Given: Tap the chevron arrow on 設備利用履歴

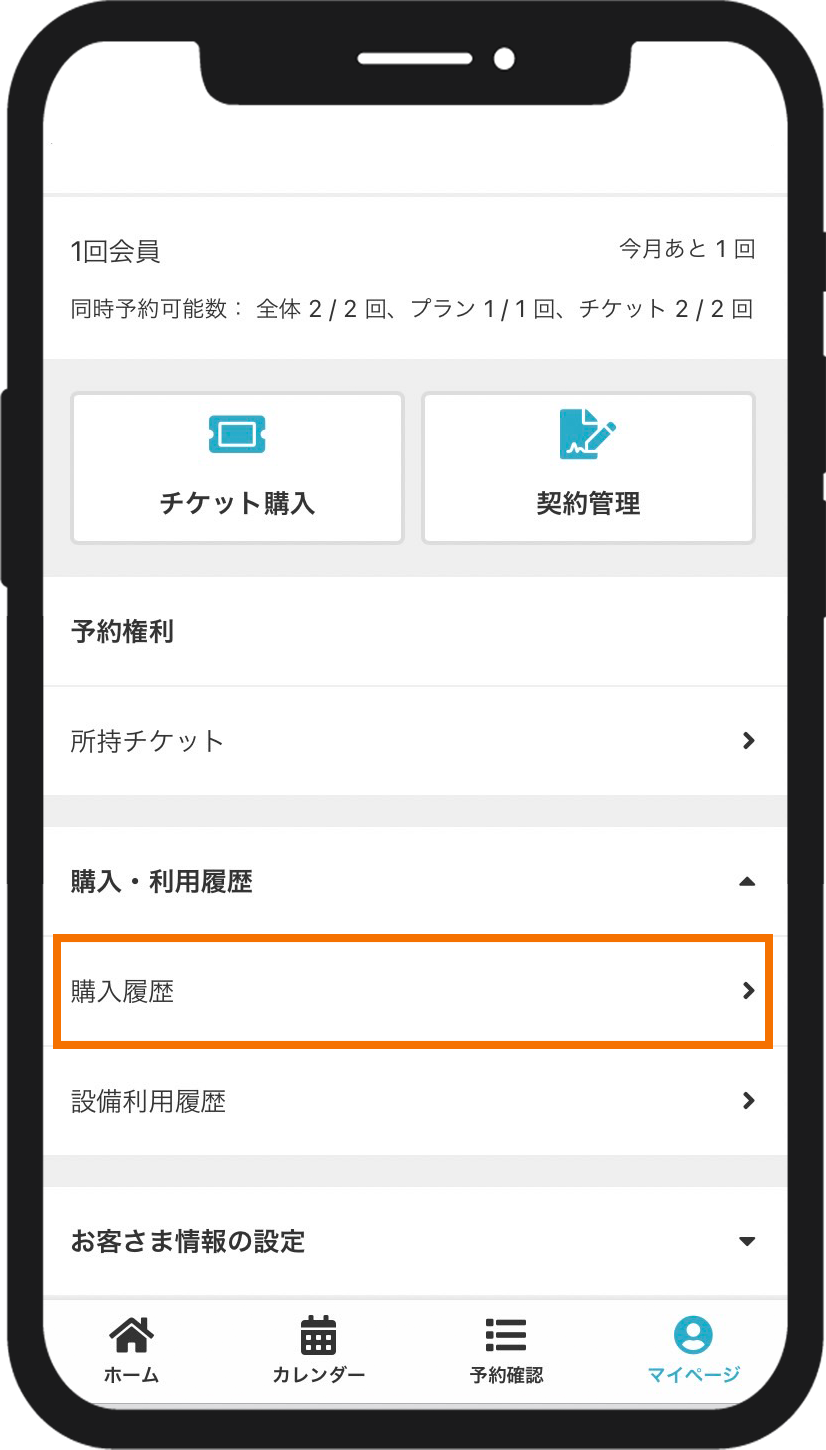Looking at the screenshot, I should [748, 1101].
